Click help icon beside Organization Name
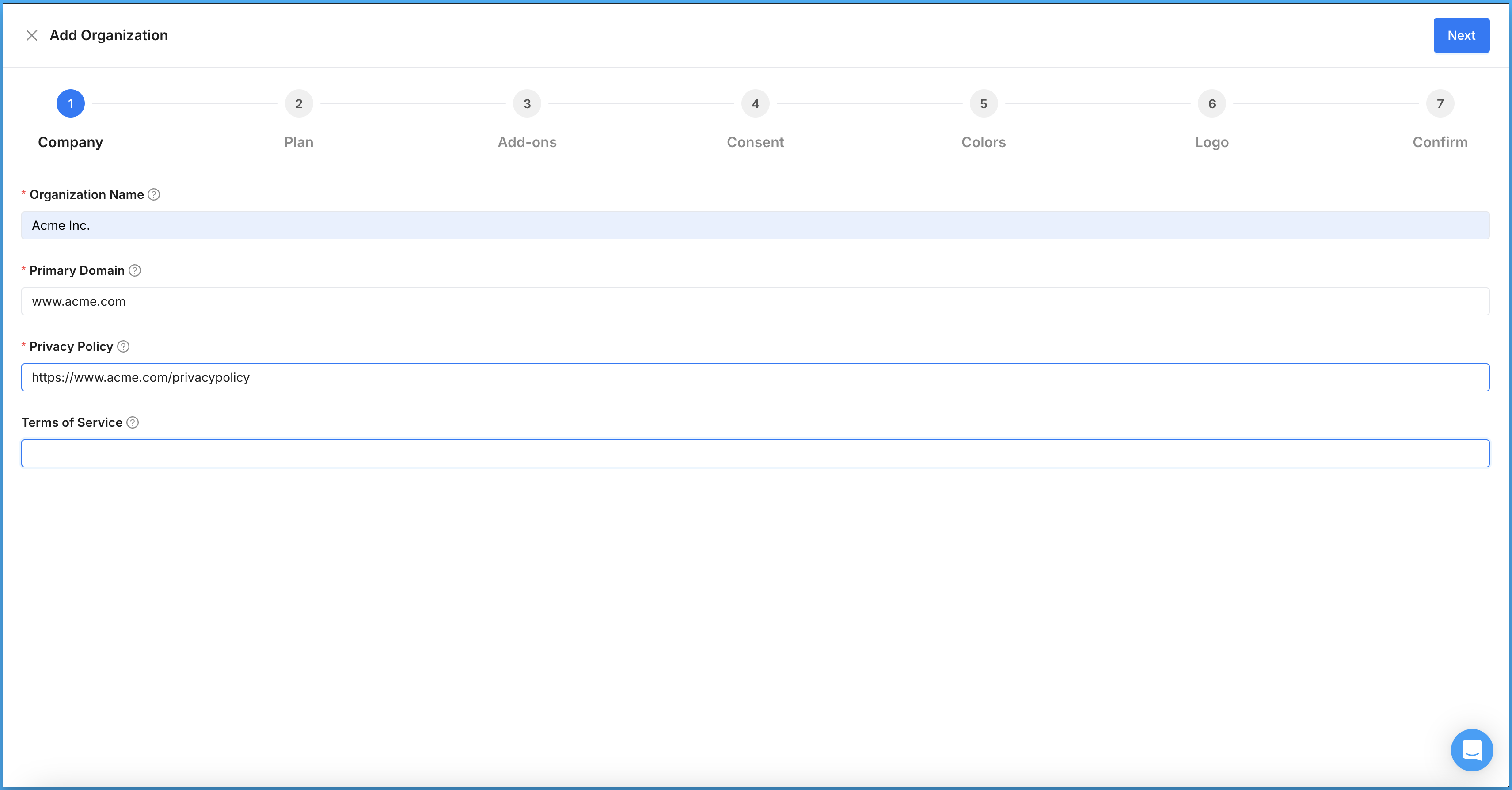Viewport: 1512px width, 790px height. (154, 194)
